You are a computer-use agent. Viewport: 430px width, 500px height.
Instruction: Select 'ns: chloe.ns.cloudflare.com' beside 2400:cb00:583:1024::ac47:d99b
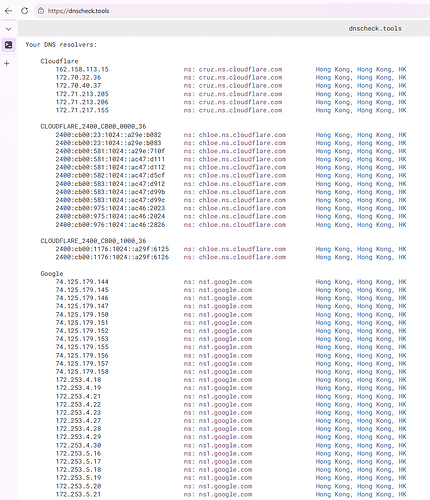coord(235,192)
